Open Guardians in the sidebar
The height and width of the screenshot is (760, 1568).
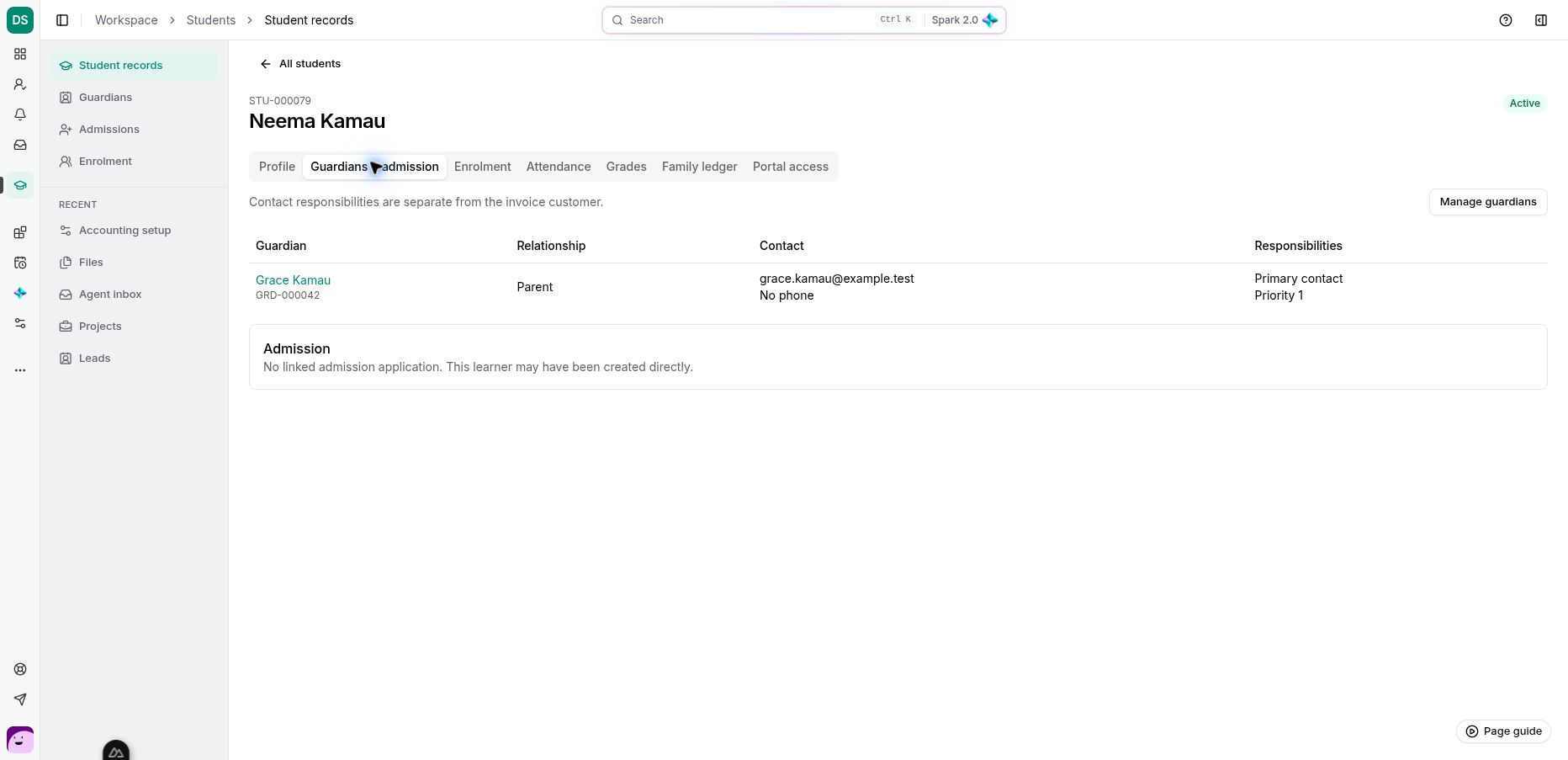click(134, 98)
